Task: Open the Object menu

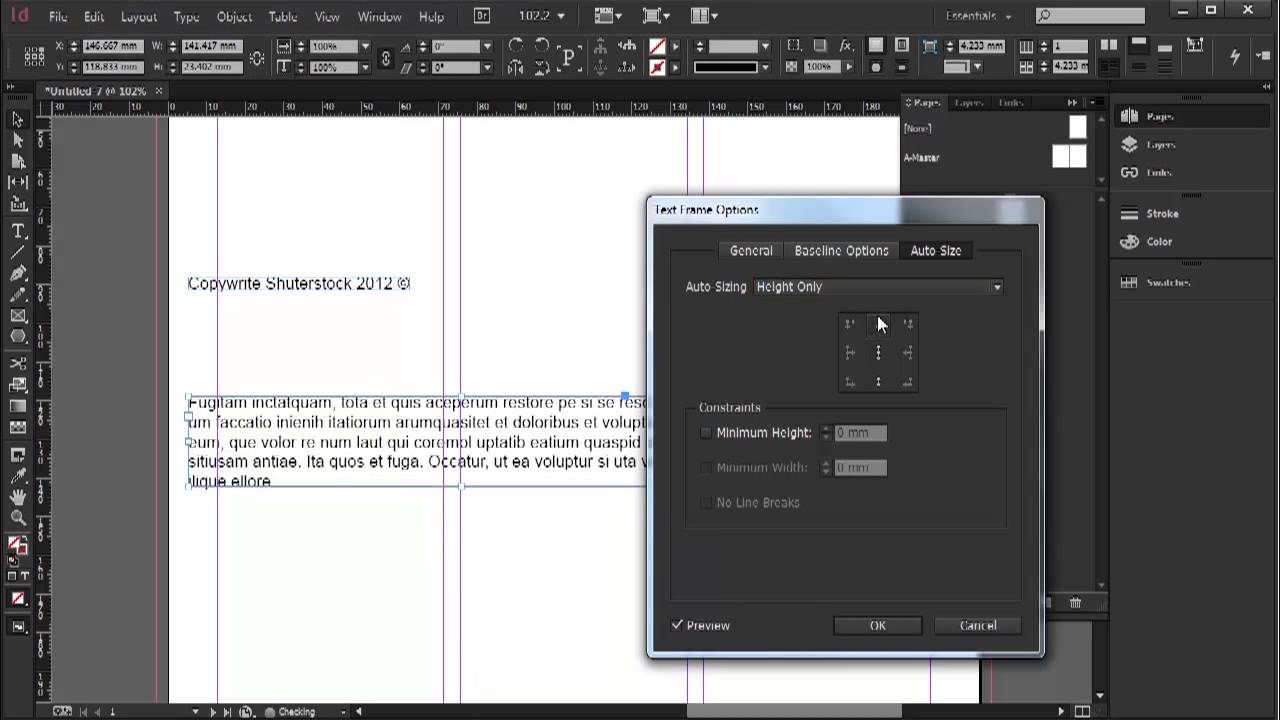Action: click(x=234, y=17)
